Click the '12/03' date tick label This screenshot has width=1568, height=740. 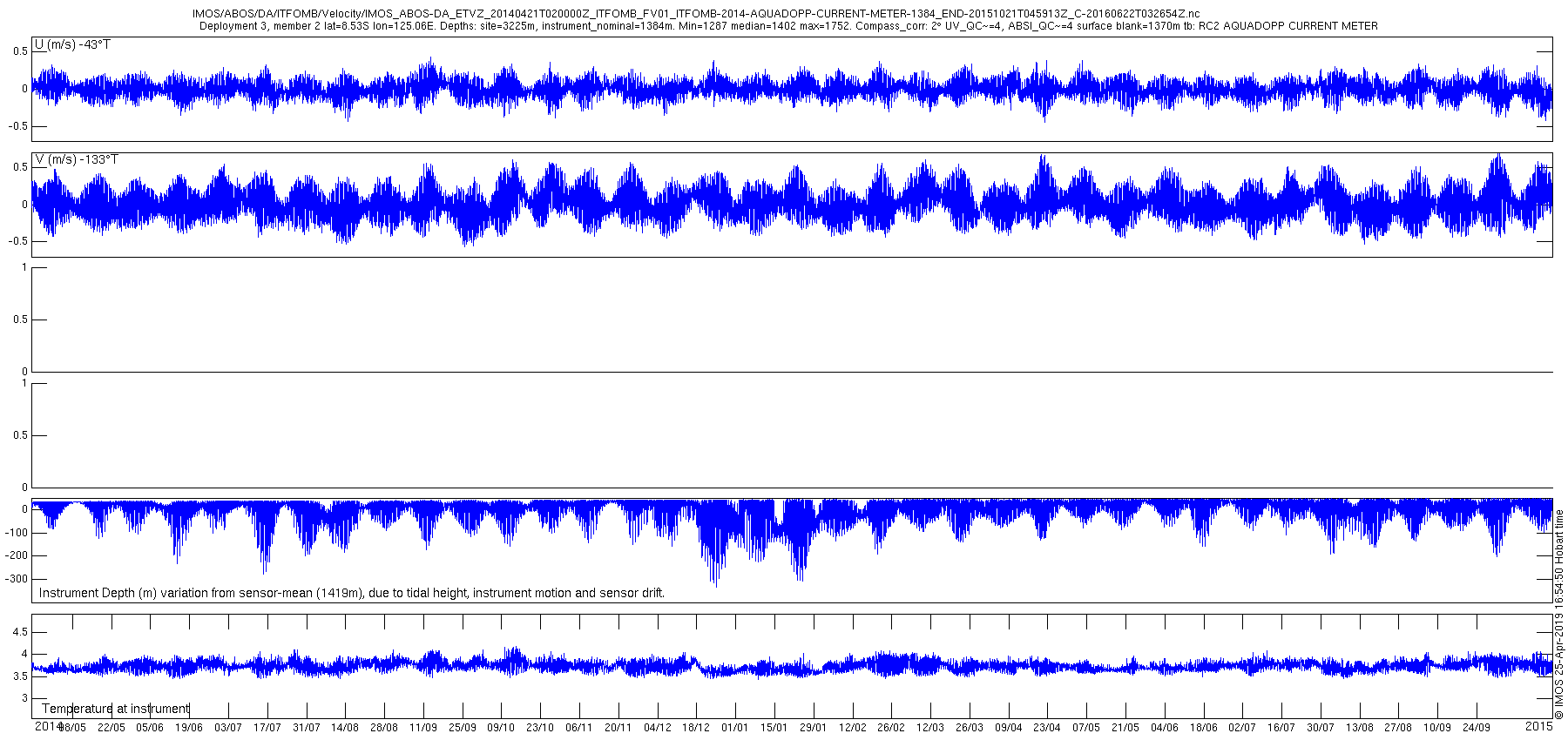(x=930, y=728)
